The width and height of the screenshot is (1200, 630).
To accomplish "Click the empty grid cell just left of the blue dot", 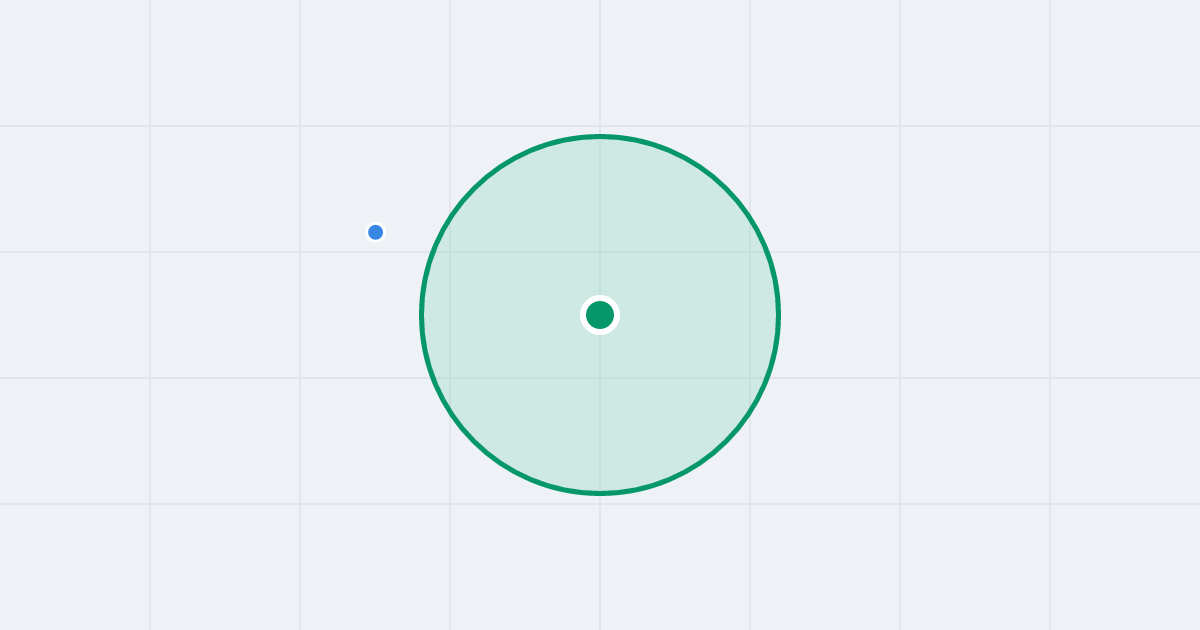I will coord(225,189).
